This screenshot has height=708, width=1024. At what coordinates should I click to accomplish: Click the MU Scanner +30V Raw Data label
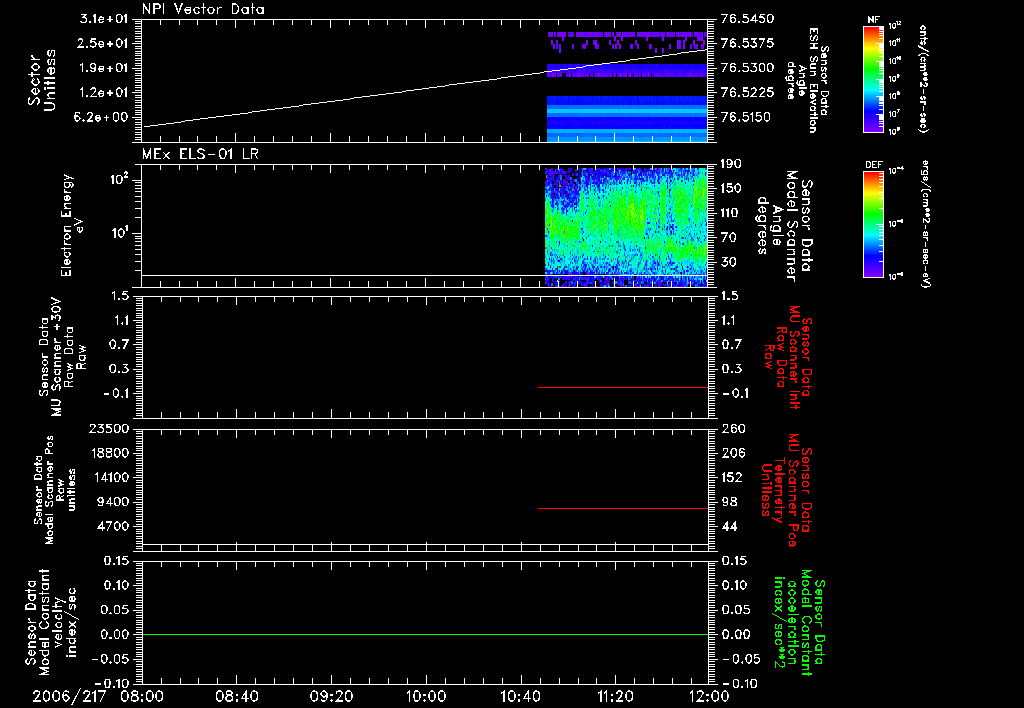tap(62, 357)
